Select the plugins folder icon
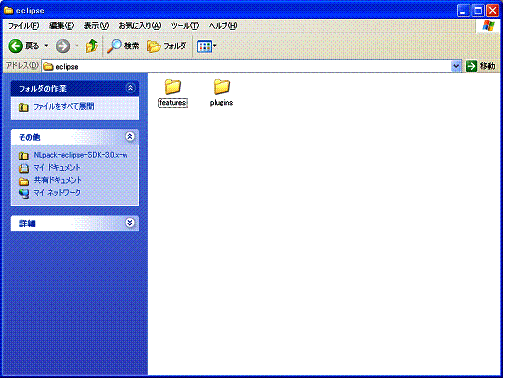The width and height of the screenshot is (505, 378). pos(222,87)
